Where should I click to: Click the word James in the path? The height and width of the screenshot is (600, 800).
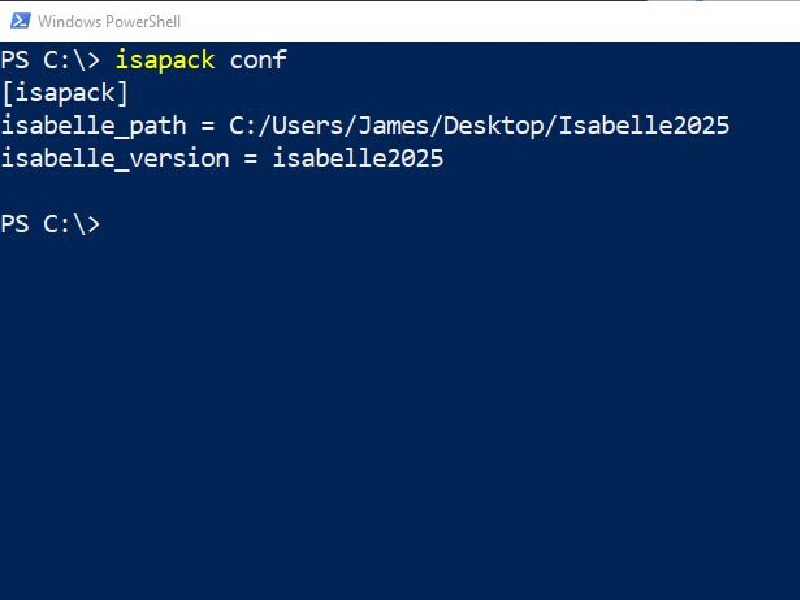click(x=393, y=126)
